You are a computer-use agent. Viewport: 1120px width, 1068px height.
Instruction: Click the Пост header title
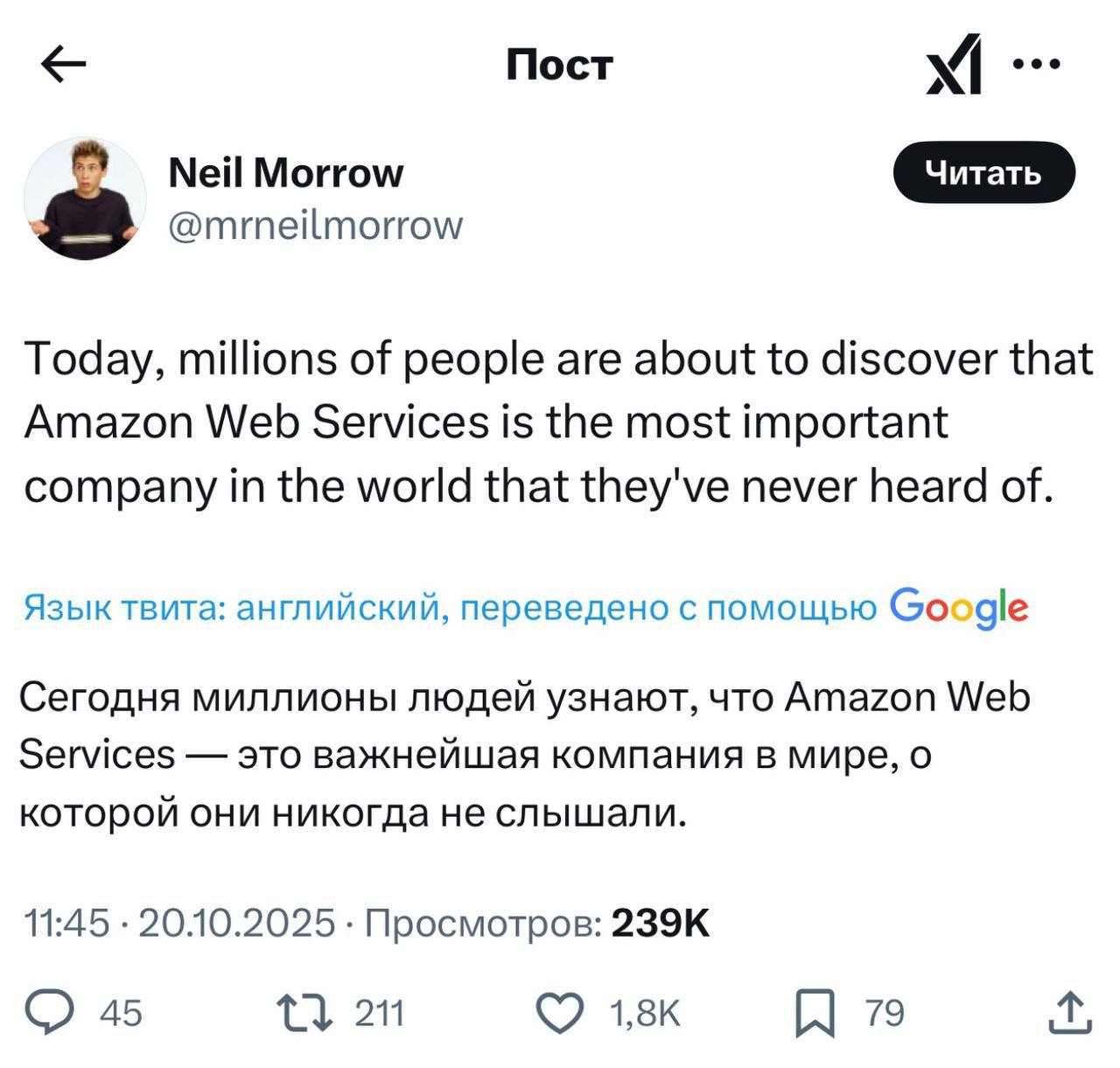[x=560, y=65]
